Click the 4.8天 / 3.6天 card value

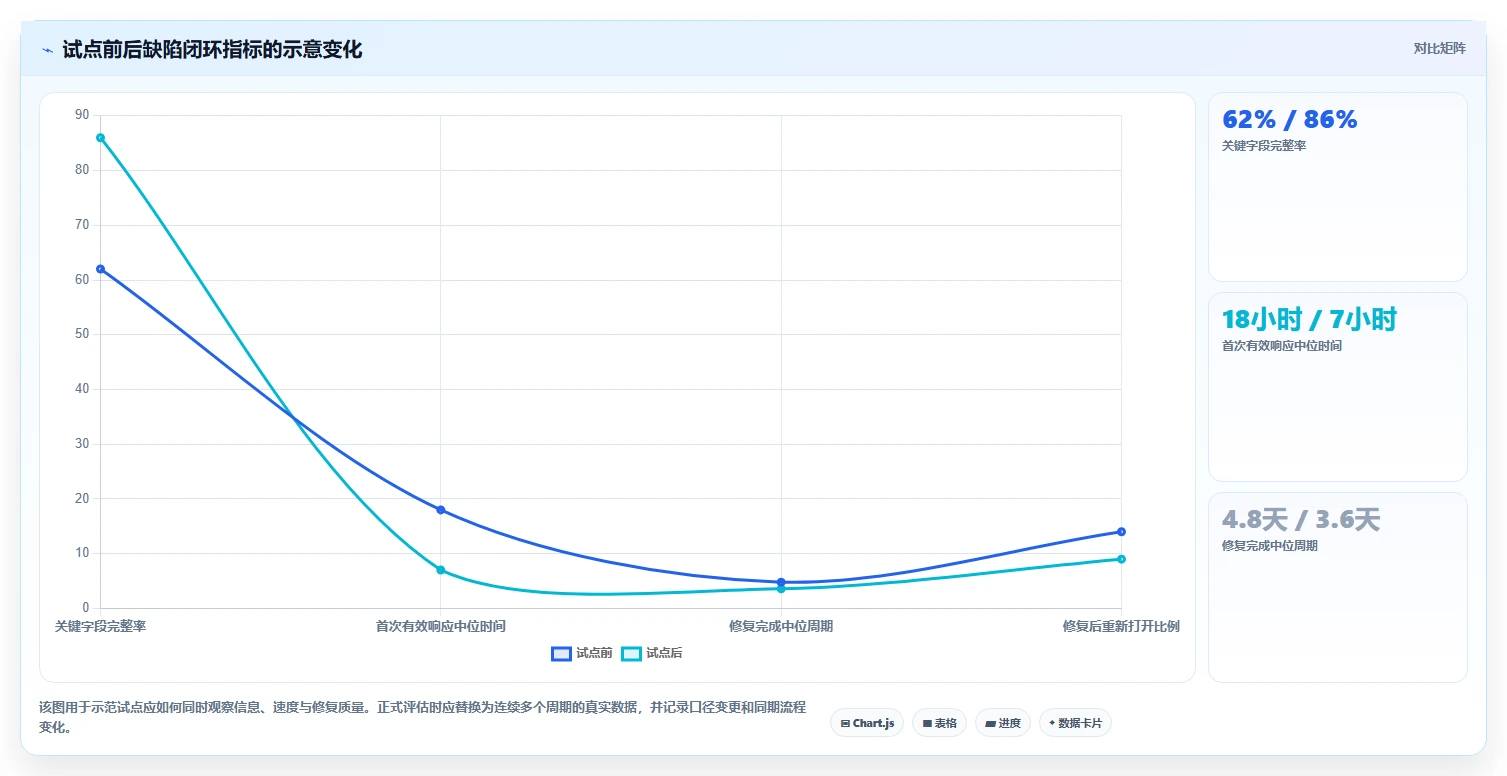[x=1301, y=520]
